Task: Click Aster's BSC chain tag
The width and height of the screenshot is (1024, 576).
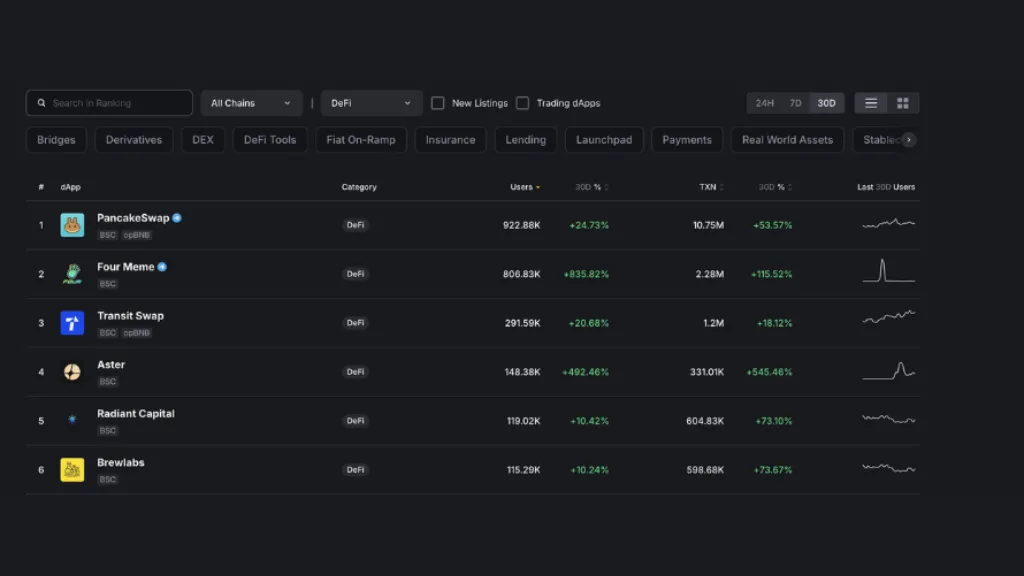Action: coord(108,382)
